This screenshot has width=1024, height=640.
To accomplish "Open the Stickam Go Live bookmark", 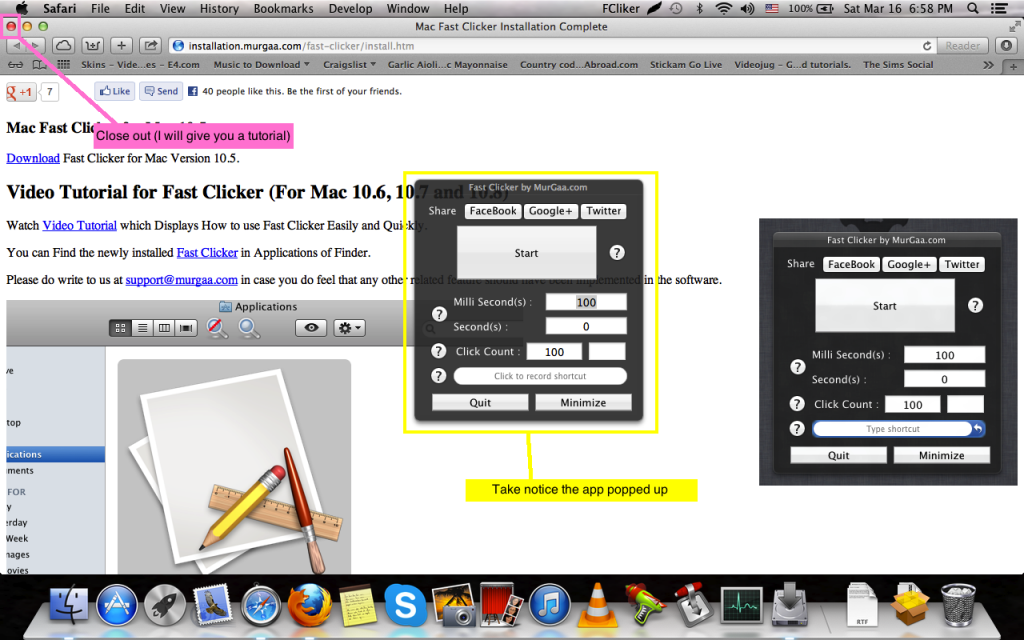I will coord(686,65).
